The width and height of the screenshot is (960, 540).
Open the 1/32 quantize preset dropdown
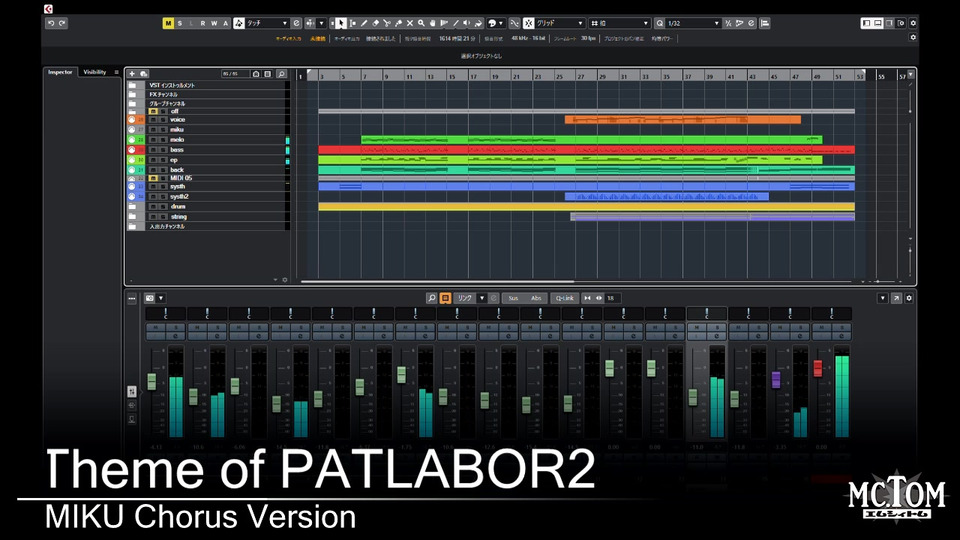click(x=693, y=23)
